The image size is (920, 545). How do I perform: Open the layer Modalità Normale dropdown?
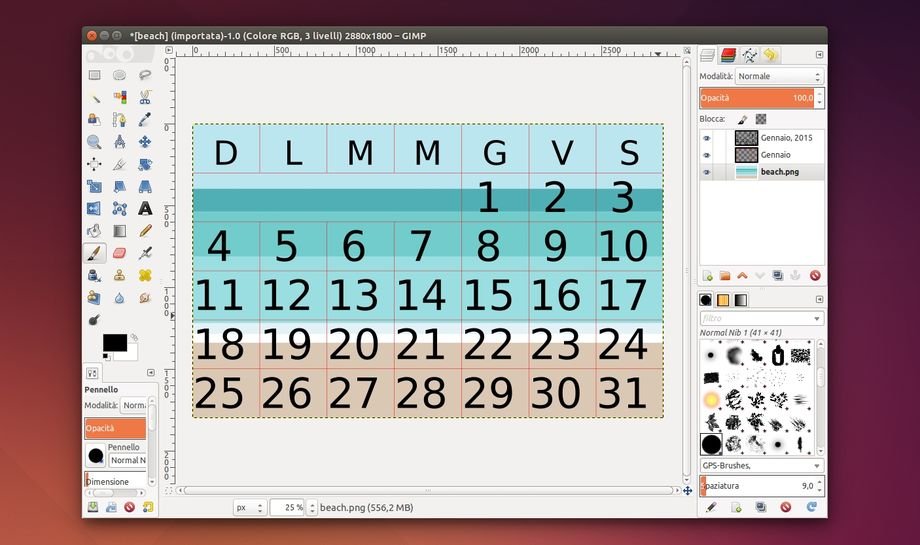779,76
